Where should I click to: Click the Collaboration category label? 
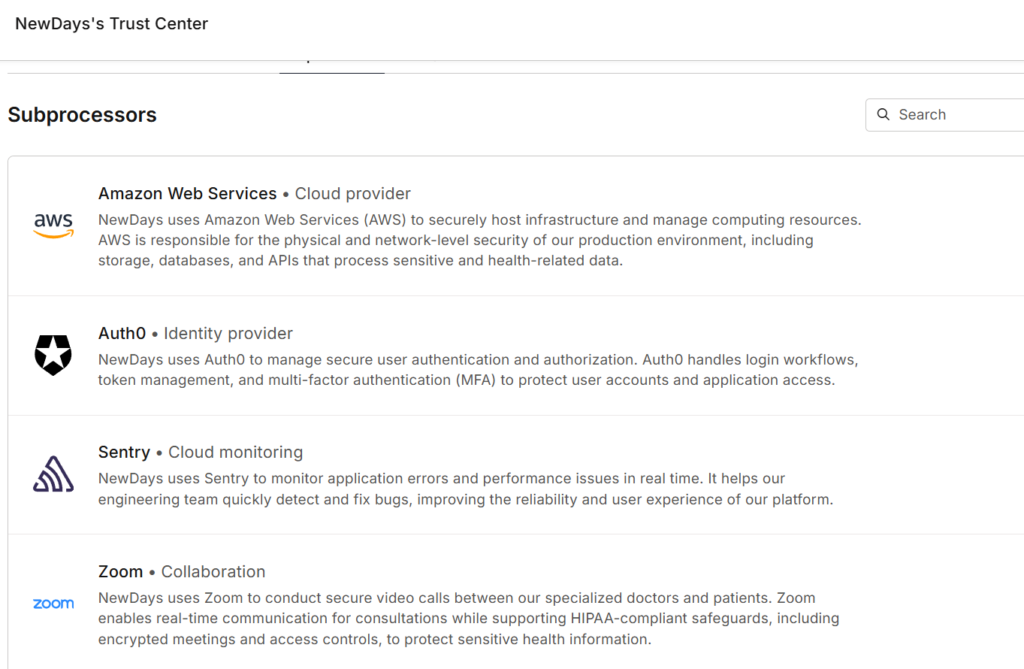(x=213, y=572)
